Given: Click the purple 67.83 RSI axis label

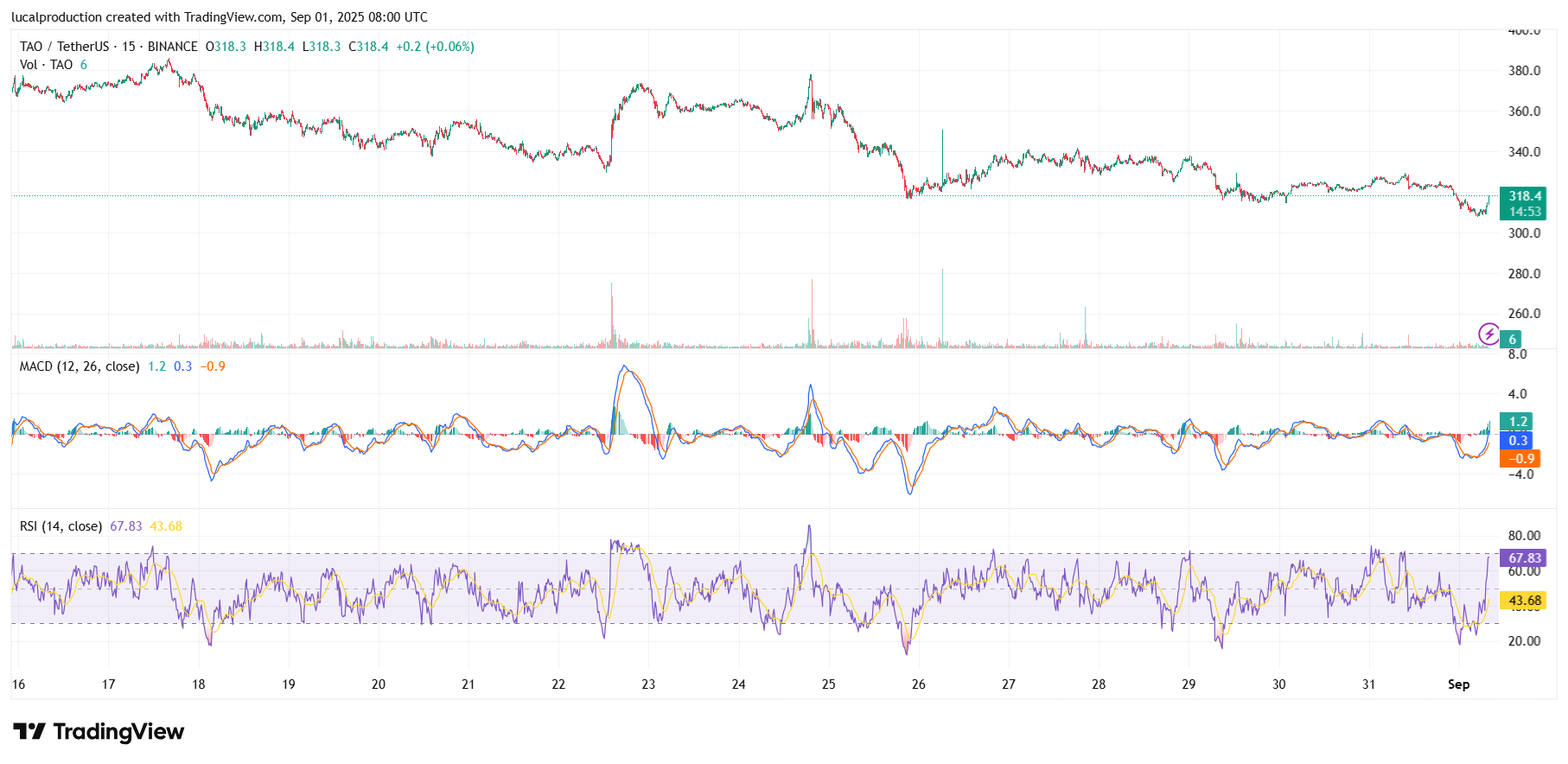Looking at the screenshot, I should pos(1525,558).
